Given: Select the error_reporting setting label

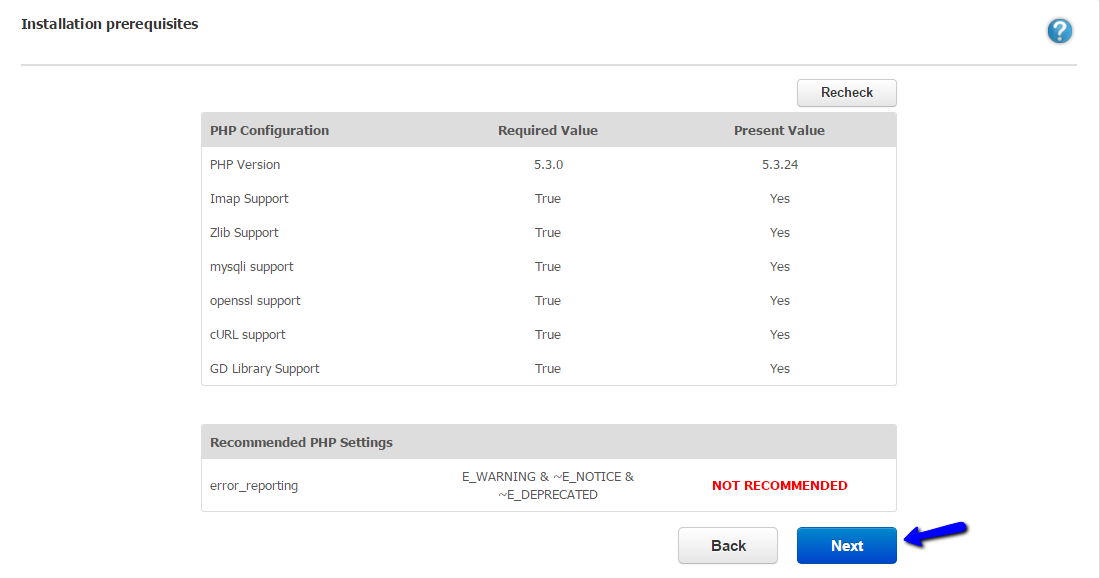Looking at the screenshot, I should (x=254, y=486).
